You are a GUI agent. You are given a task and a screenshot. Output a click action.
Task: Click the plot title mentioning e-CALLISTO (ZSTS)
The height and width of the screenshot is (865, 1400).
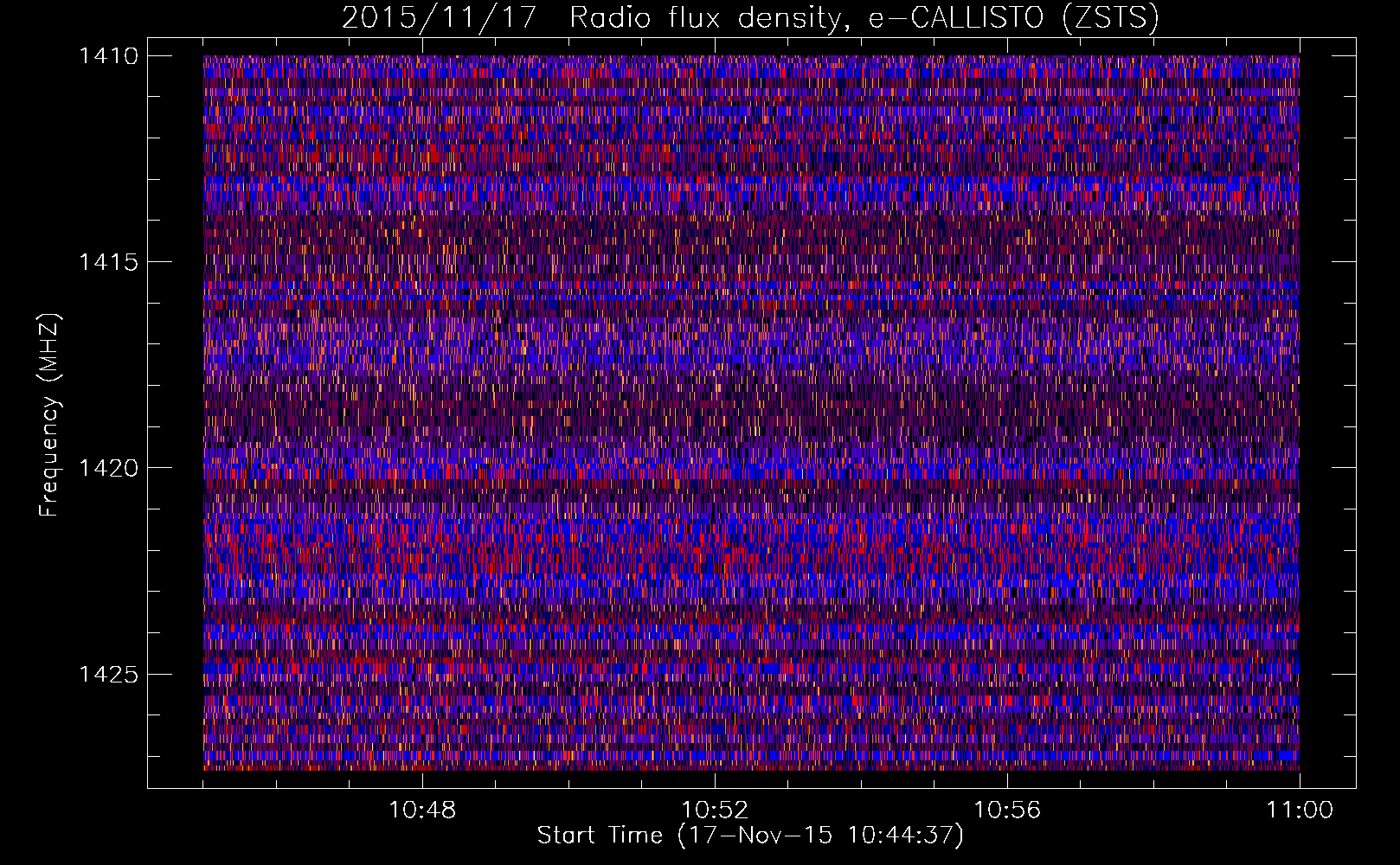pos(750,18)
